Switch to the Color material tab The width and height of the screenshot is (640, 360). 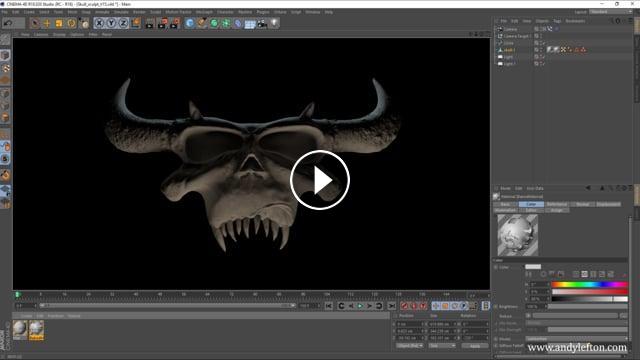tap(531, 204)
